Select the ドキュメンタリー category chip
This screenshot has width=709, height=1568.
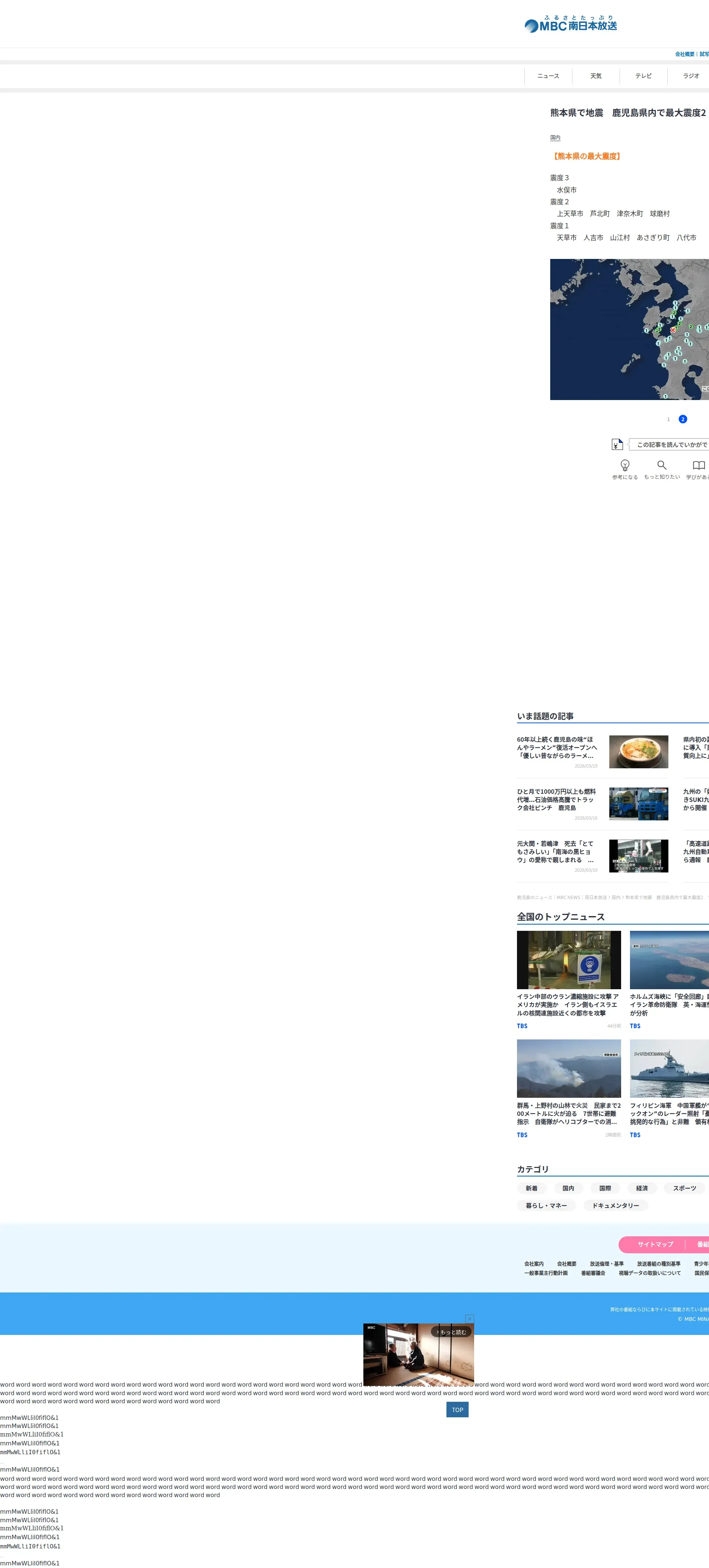(615, 1205)
